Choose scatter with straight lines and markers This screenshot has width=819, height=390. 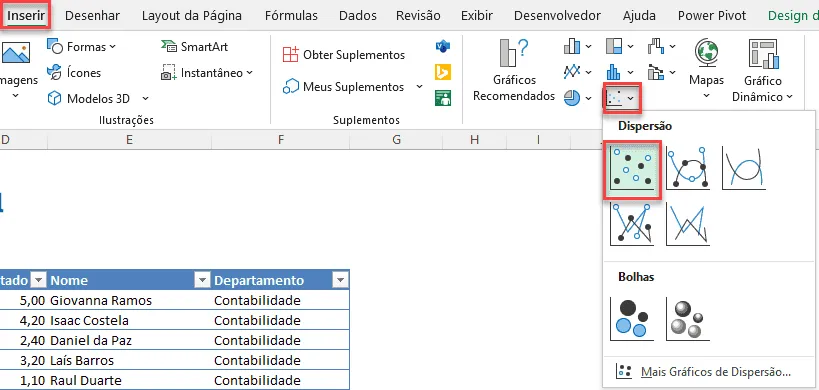(x=632, y=224)
